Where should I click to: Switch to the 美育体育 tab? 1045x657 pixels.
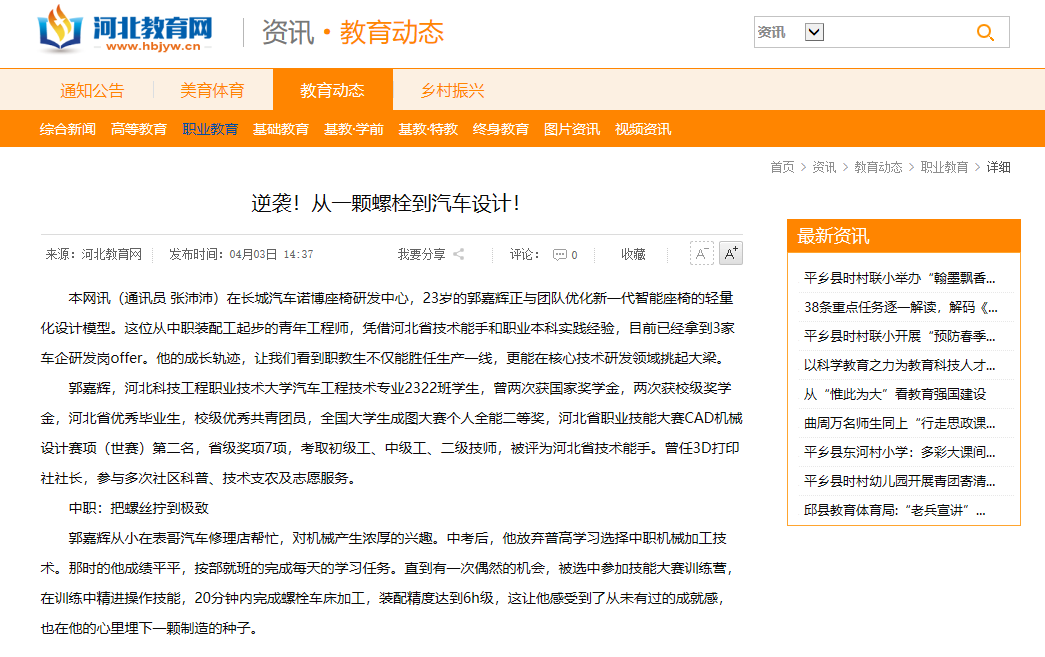(x=211, y=89)
